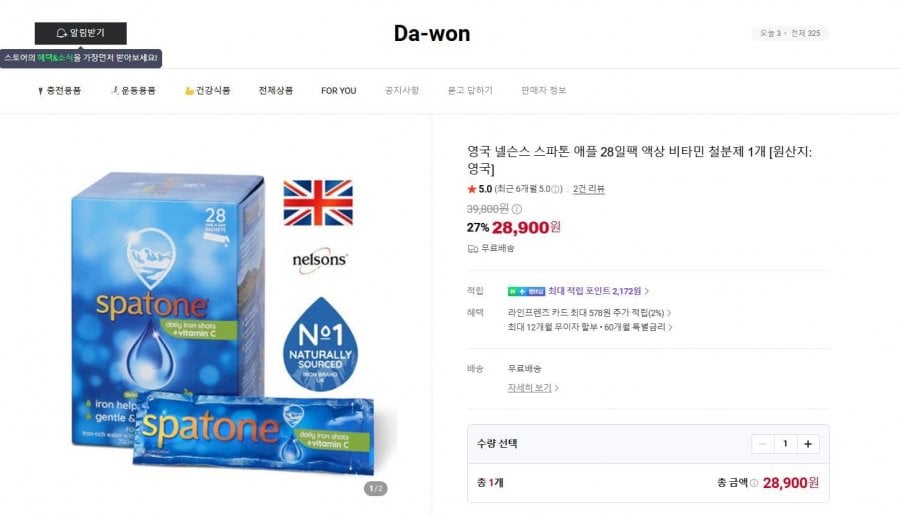The width and height of the screenshot is (900, 516).
Task: Expand 무이자 할부 특별금리 details
Action: point(590,327)
